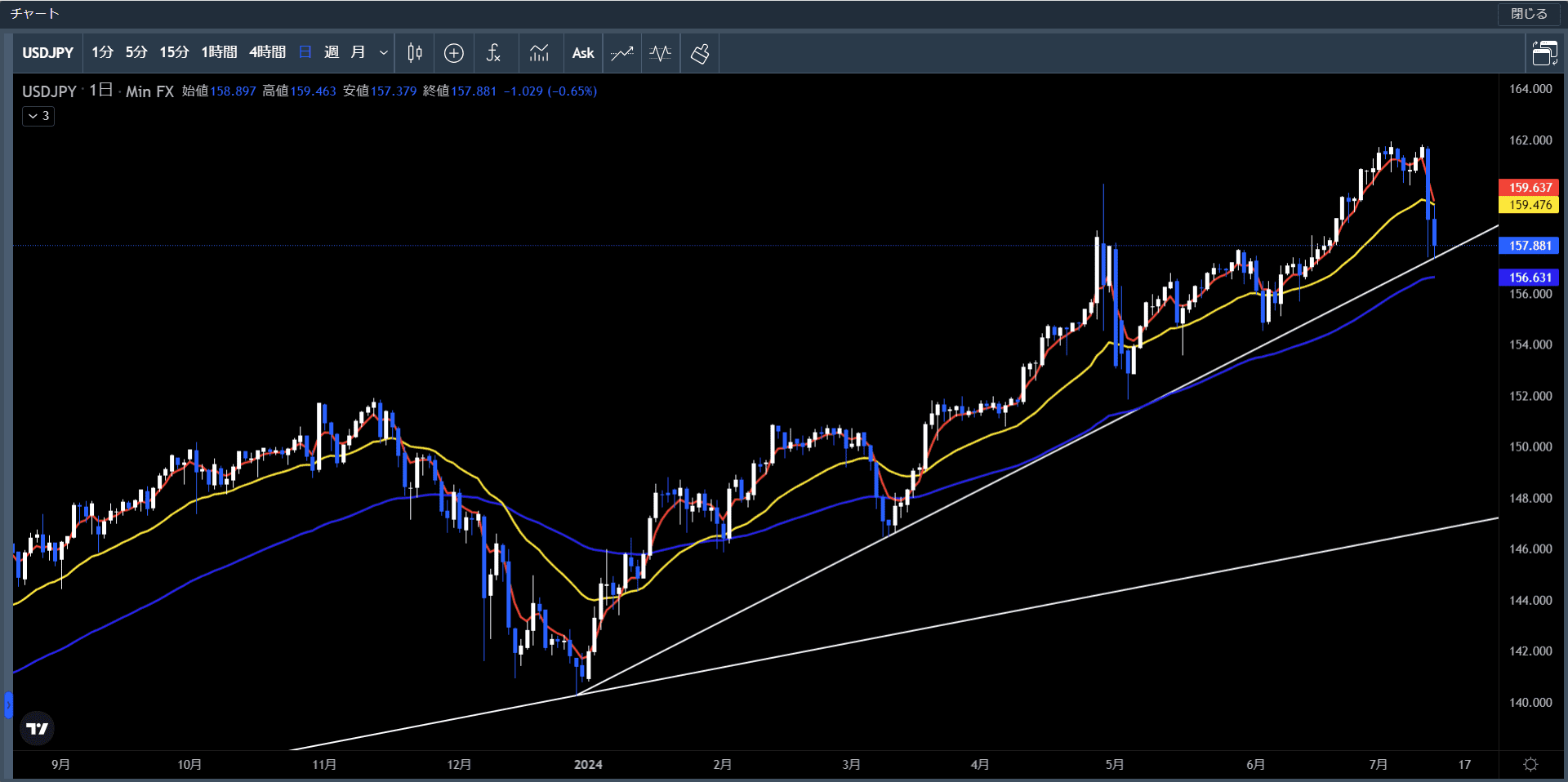This screenshot has height=782, width=1568.
Task: Toggle the Ask price button
Action: coord(583,53)
